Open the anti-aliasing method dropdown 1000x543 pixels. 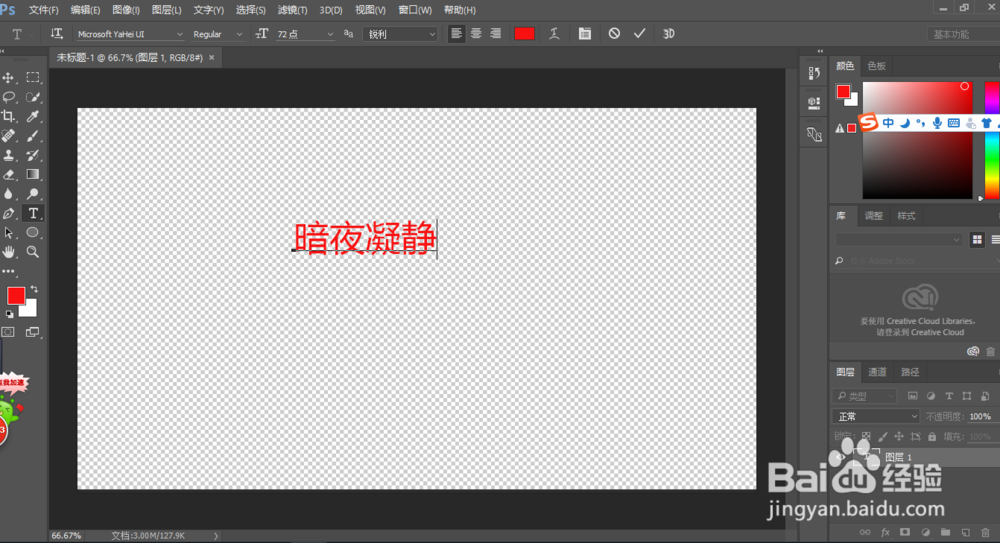(x=400, y=34)
